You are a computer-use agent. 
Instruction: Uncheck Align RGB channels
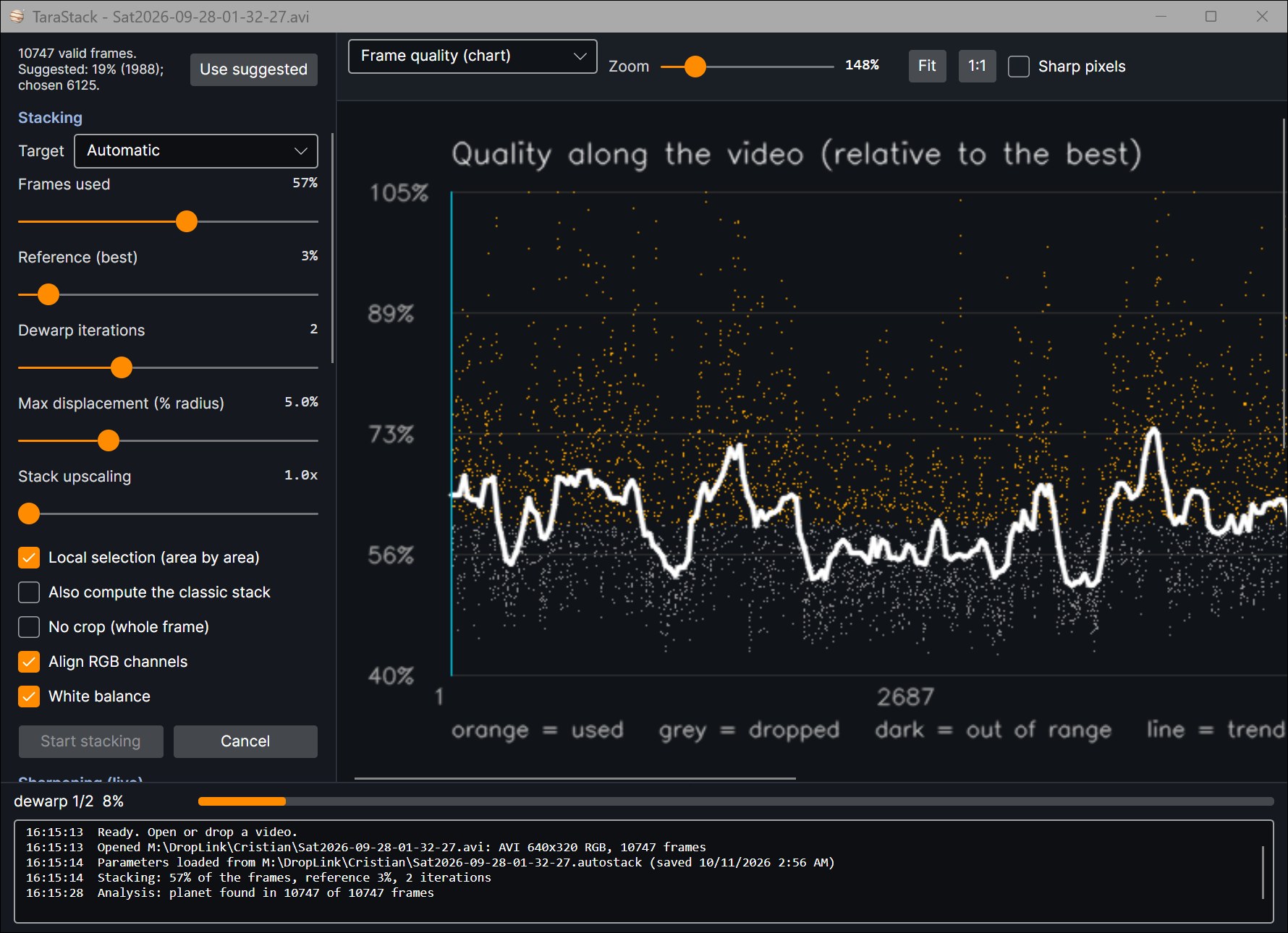pyautogui.click(x=29, y=662)
